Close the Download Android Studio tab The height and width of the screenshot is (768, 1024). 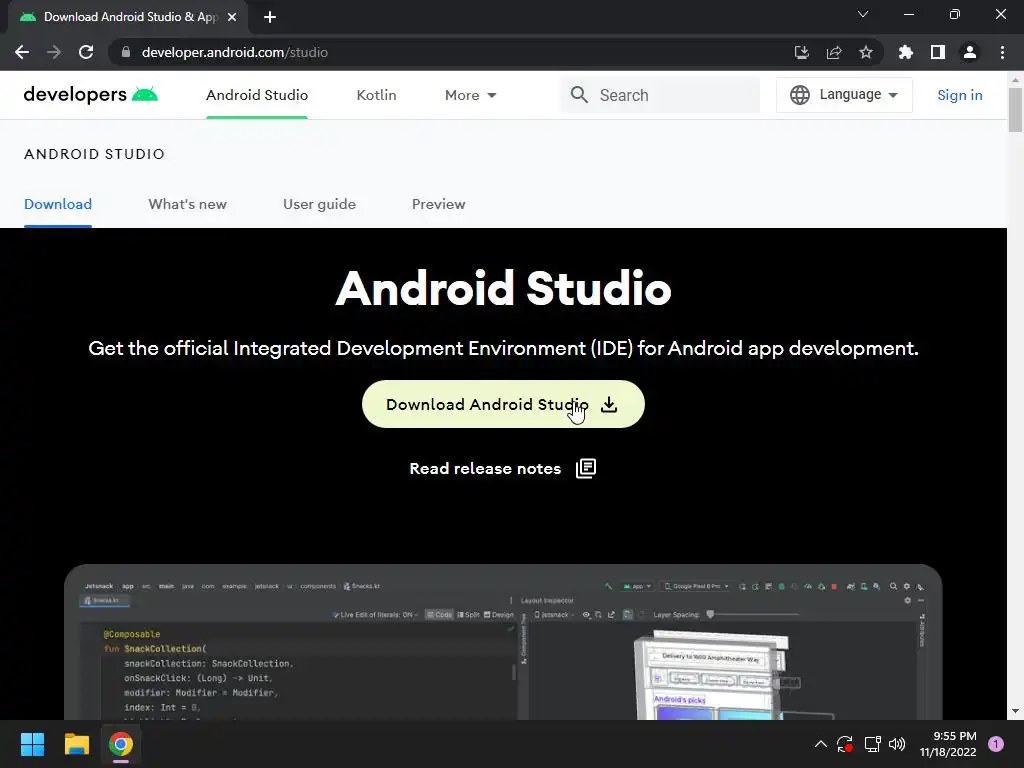coord(232,17)
